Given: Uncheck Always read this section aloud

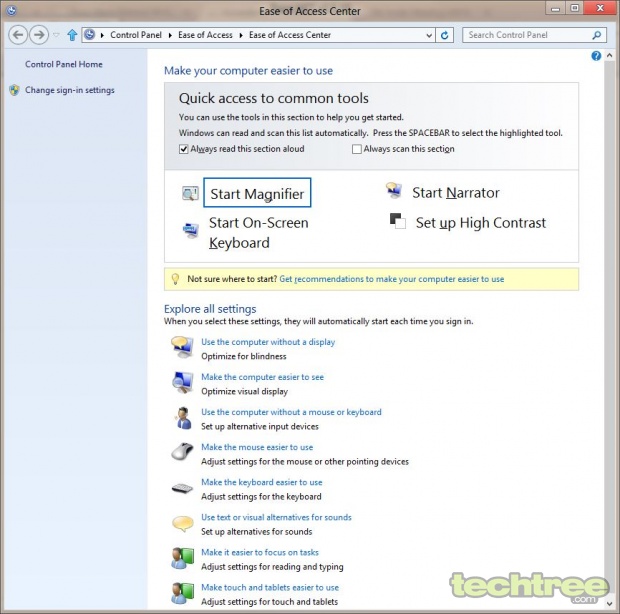Looking at the screenshot, I should (x=183, y=149).
